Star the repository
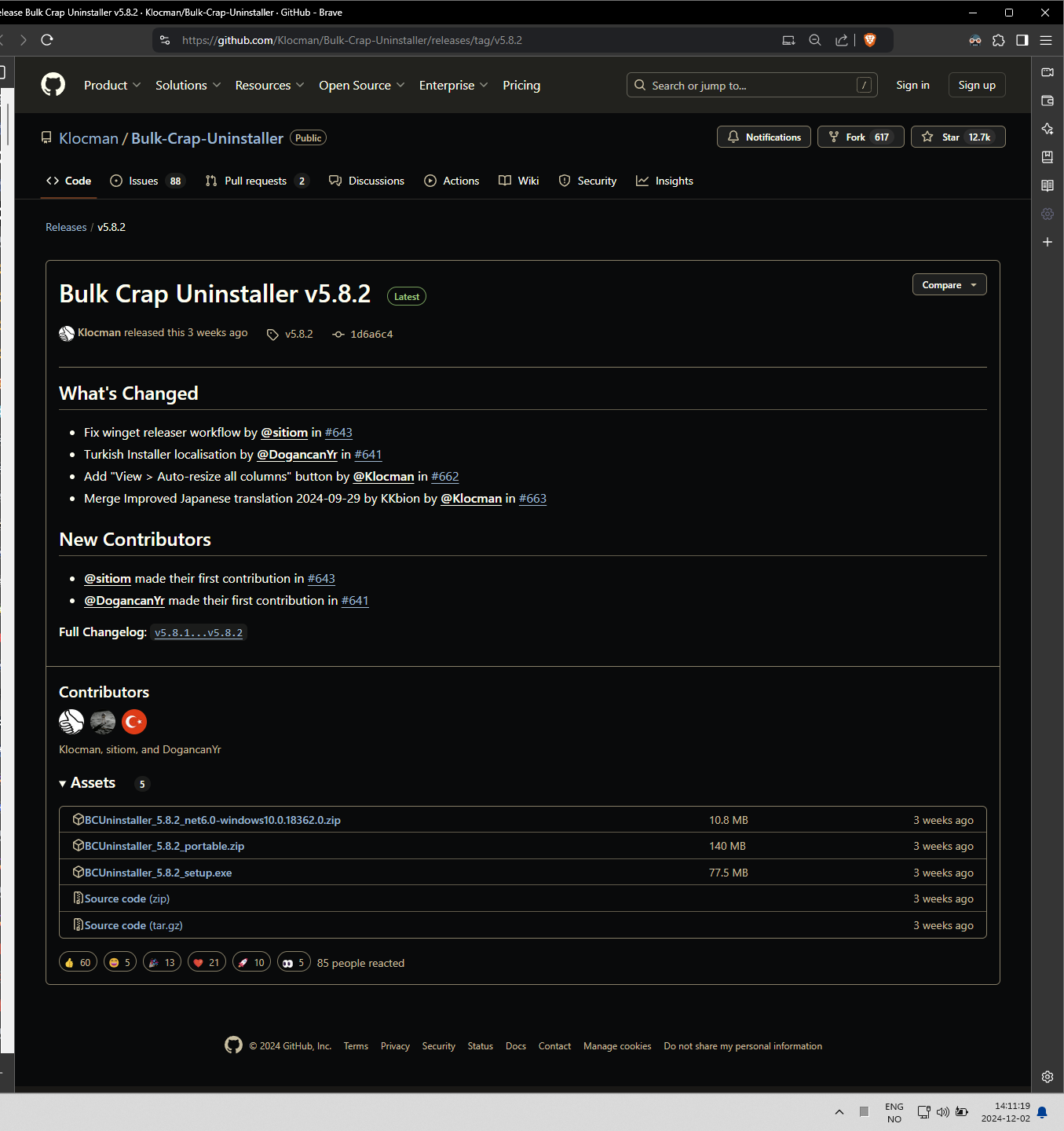The image size is (1064, 1131). pos(958,137)
